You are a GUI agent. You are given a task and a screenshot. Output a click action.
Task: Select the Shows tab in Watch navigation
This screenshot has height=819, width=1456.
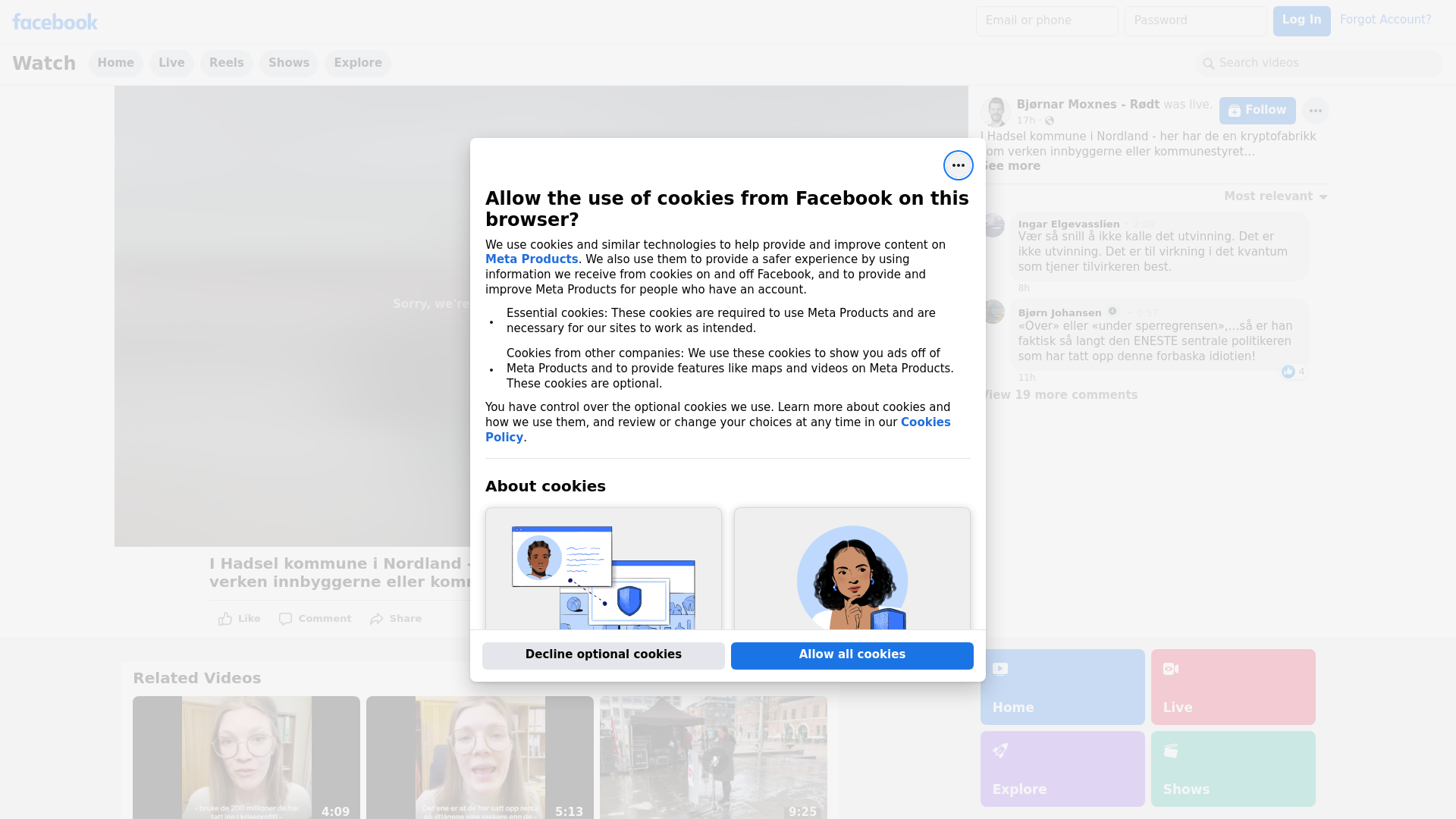click(x=289, y=63)
